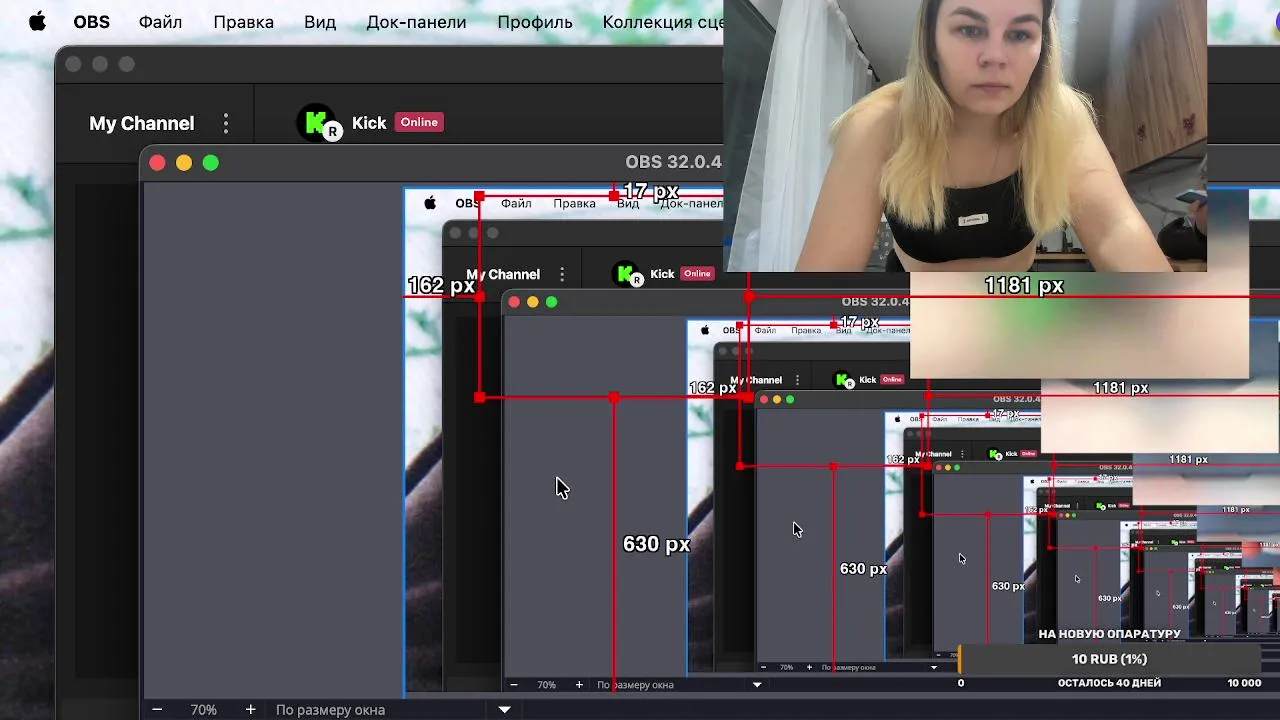
Task: Click the НА НОВУЮ ОПАРАТУРУ goal title
Action: point(1109,633)
